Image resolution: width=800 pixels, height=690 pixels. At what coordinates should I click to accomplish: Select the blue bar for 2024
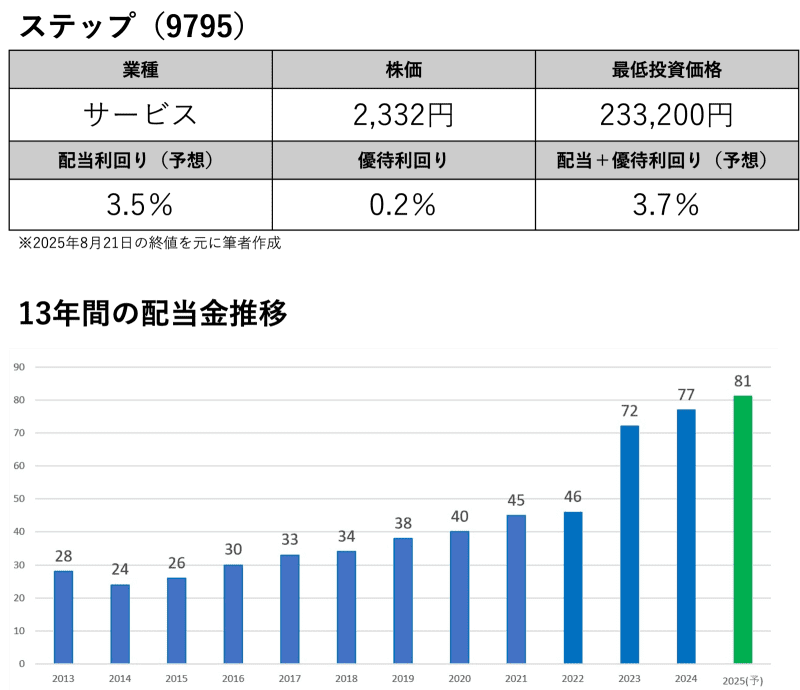[685, 536]
